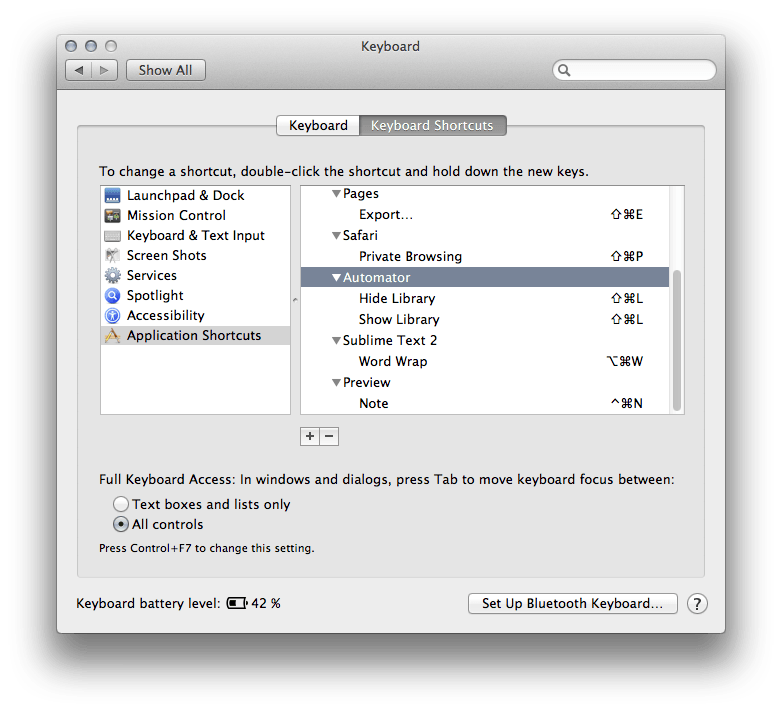Click the Launchpad & Dock icon
The image size is (782, 712).
[x=112, y=196]
